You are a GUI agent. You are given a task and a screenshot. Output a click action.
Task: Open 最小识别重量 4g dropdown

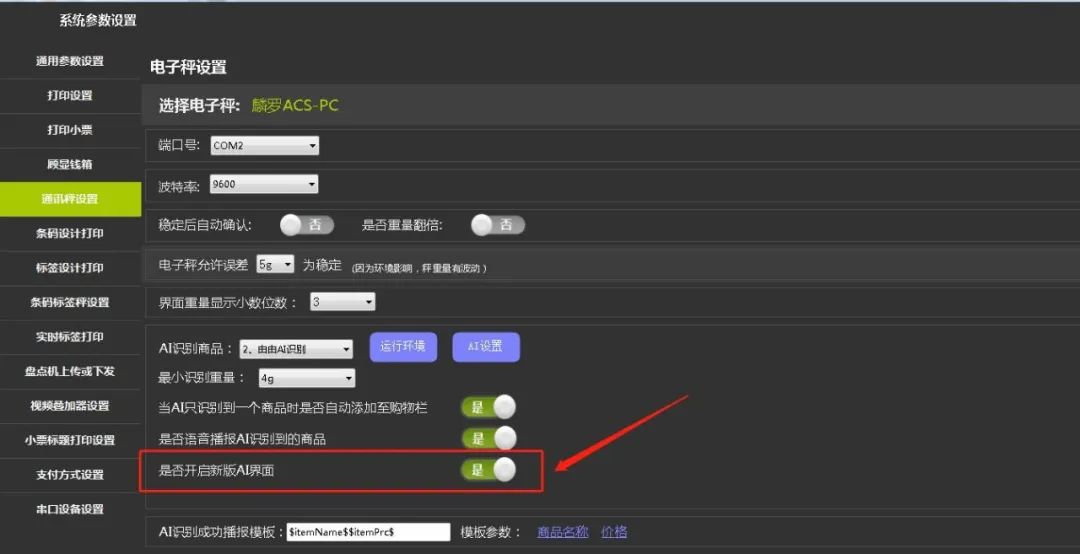pos(306,378)
